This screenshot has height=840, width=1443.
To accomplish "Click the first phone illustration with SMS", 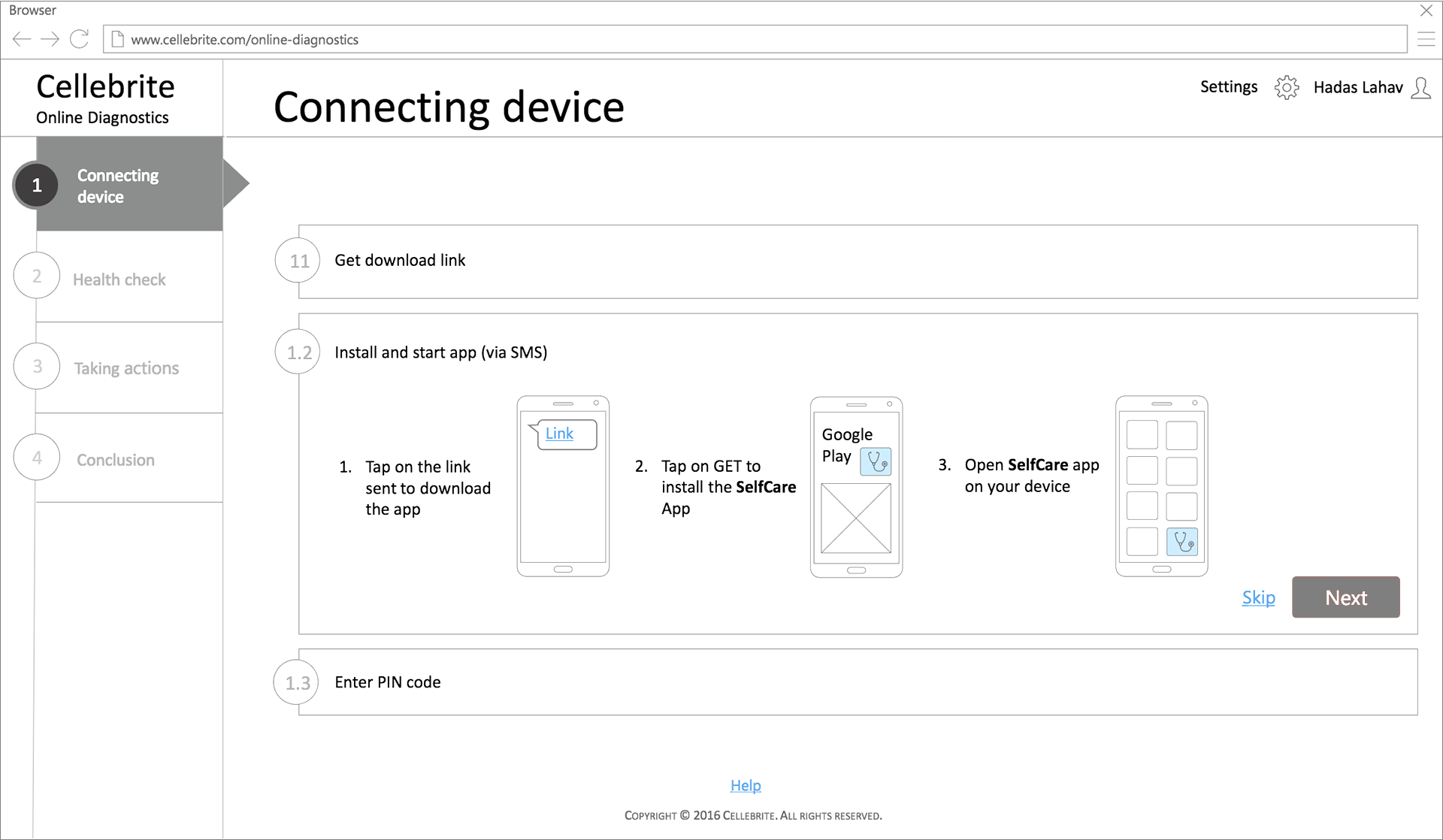I will [563, 486].
